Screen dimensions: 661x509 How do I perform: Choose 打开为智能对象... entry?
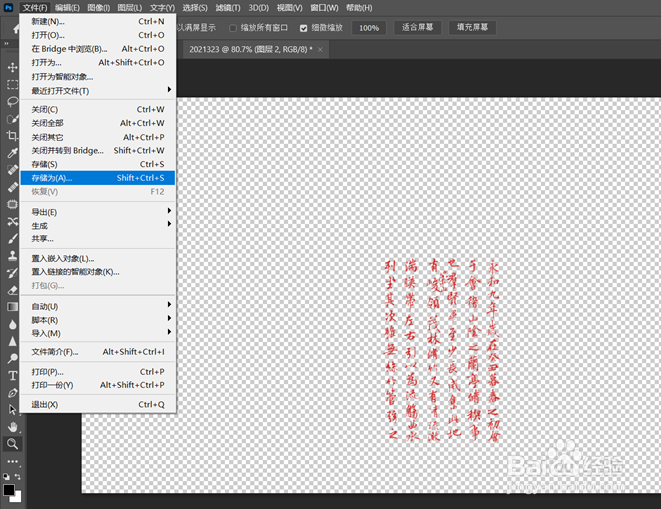click(x=98, y=77)
